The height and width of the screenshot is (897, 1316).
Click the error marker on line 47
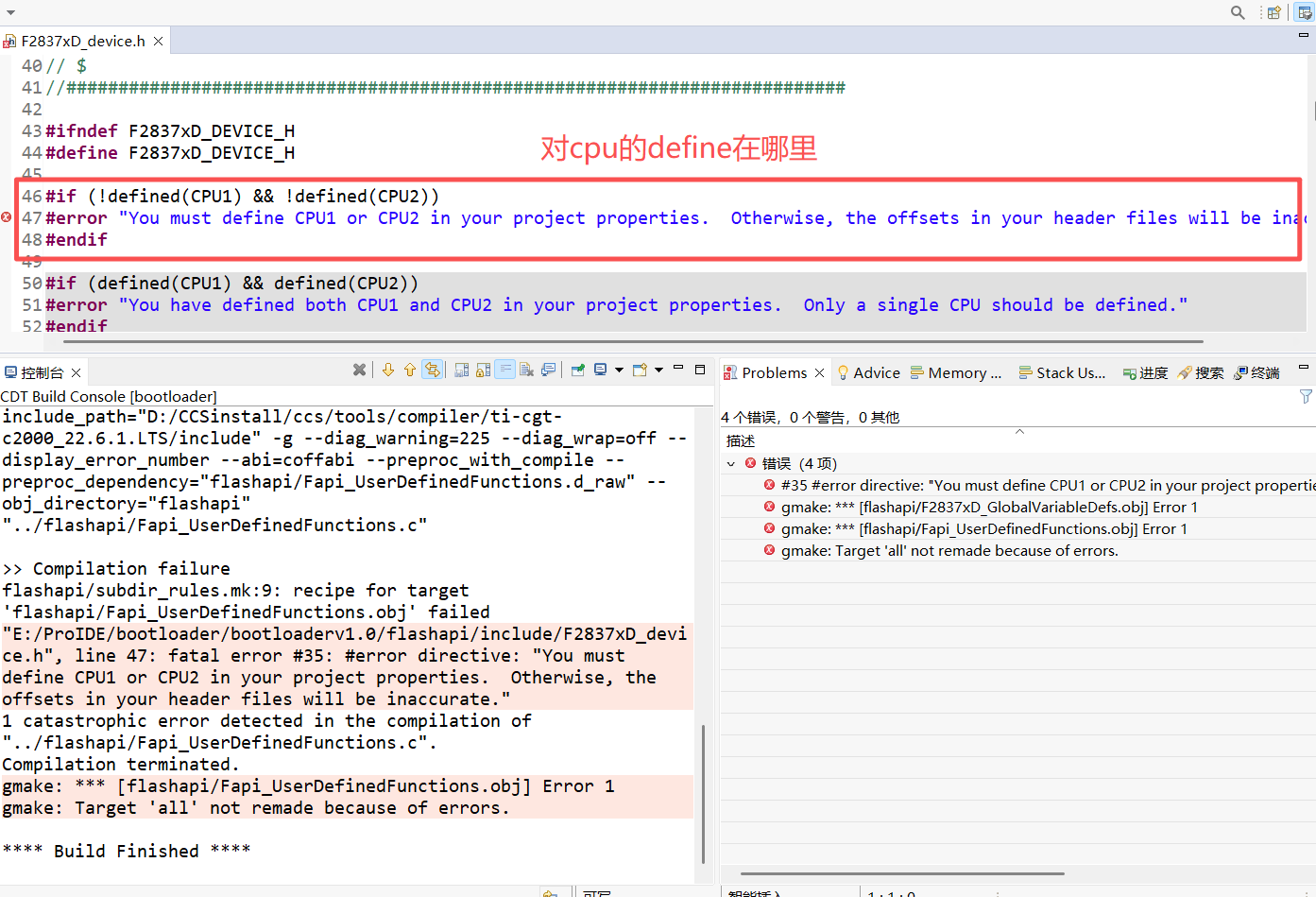[x=7, y=217]
